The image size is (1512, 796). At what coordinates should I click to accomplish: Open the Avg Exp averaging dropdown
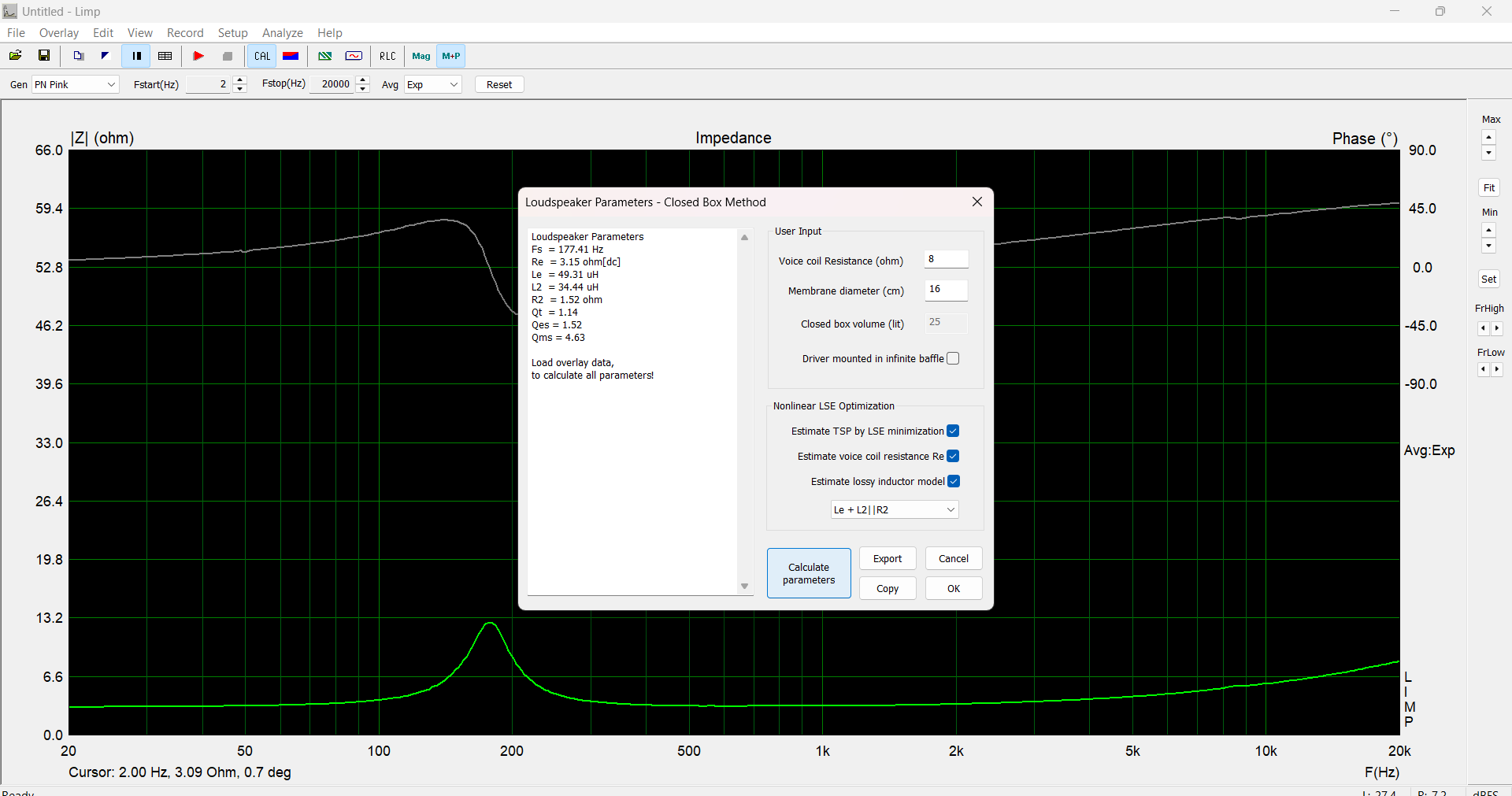432,84
